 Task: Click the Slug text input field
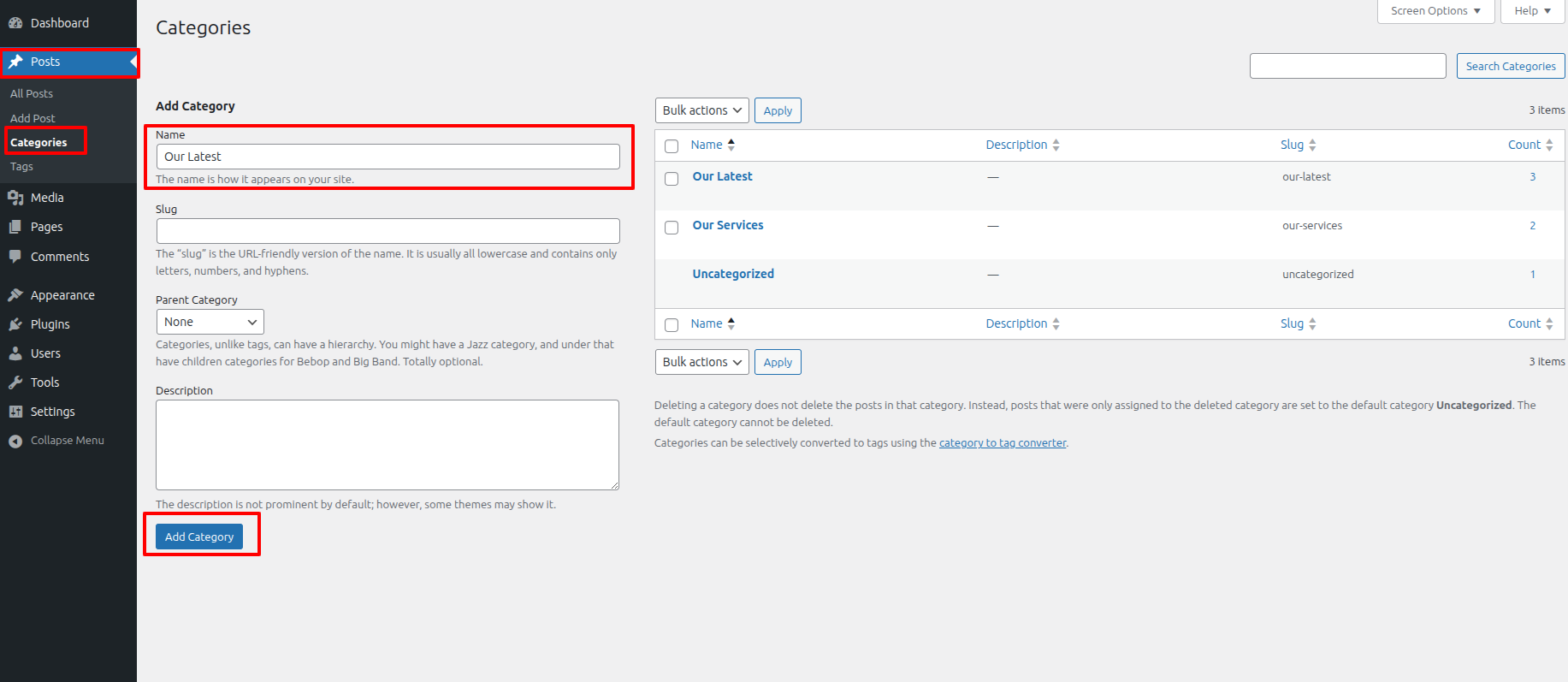point(388,231)
